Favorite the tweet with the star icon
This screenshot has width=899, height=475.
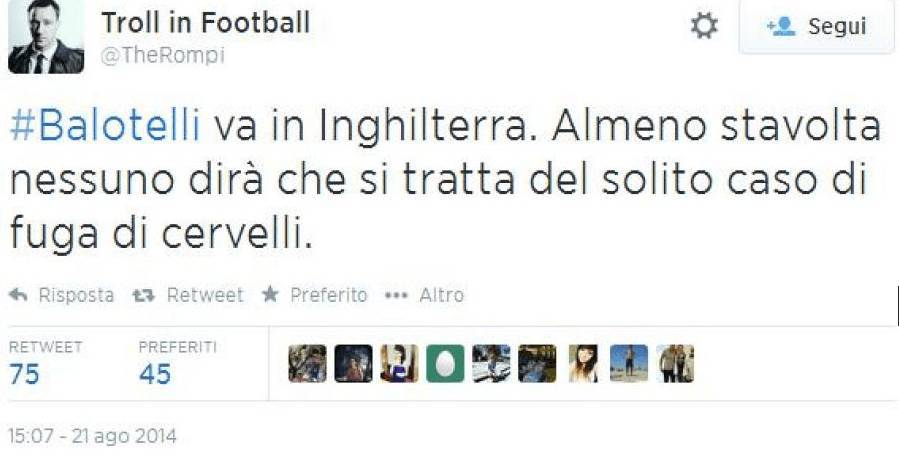point(270,294)
